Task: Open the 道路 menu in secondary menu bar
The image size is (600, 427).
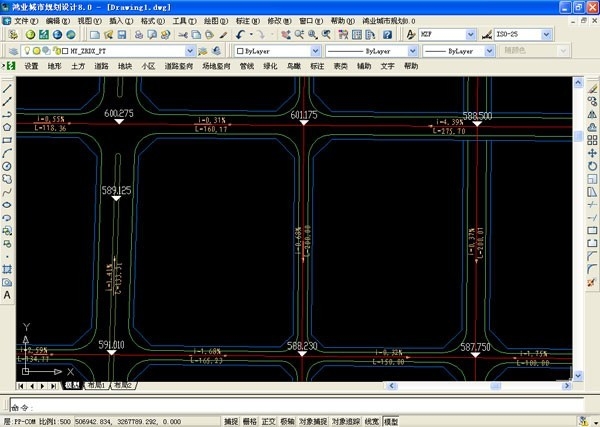Action: (x=101, y=66)
